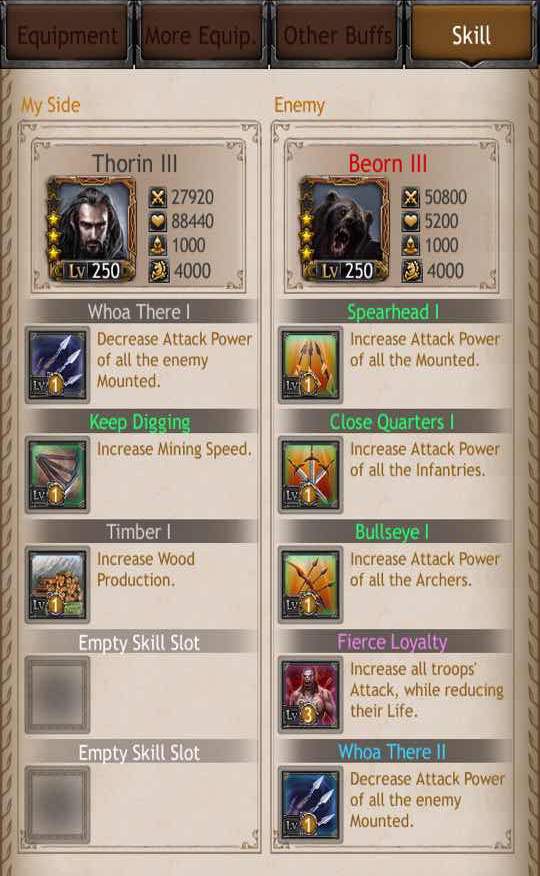The width and height of the screenshot is (540, 876).
Task: Tap Beorn III bear portrait
Action: [x=345, y=228]
